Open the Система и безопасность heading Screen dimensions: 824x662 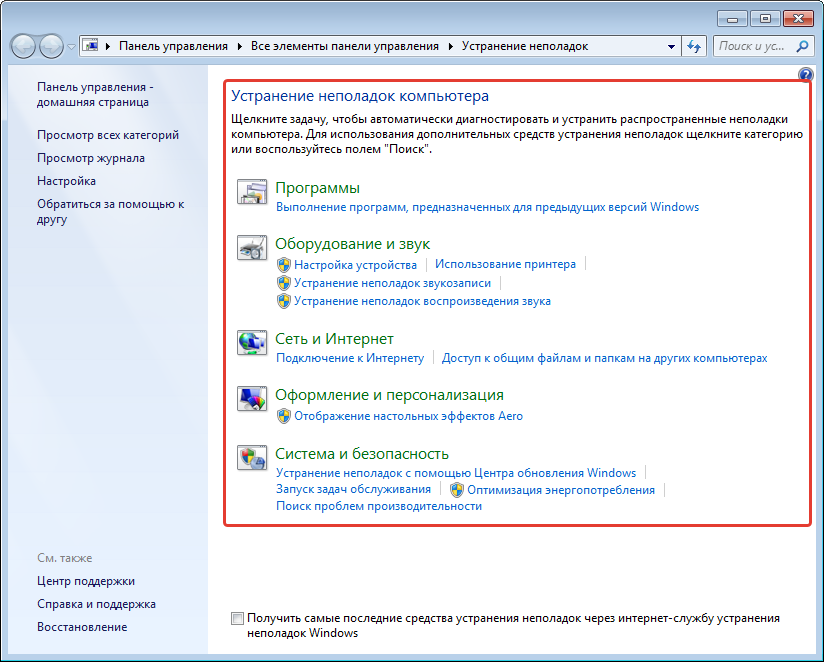click(x=362, y=454)
